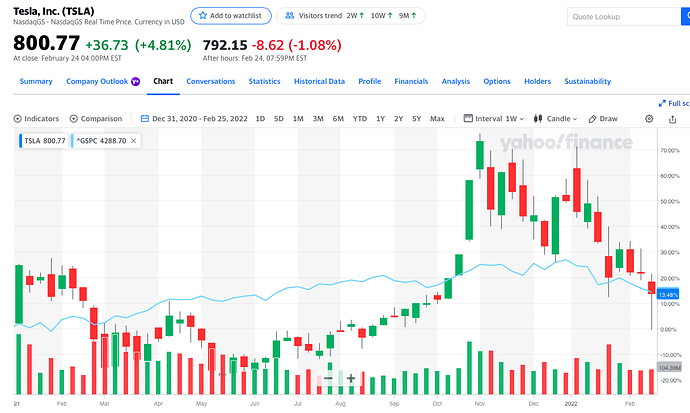
Task: Open the Comparison plus button
Action: coord(74,119)
